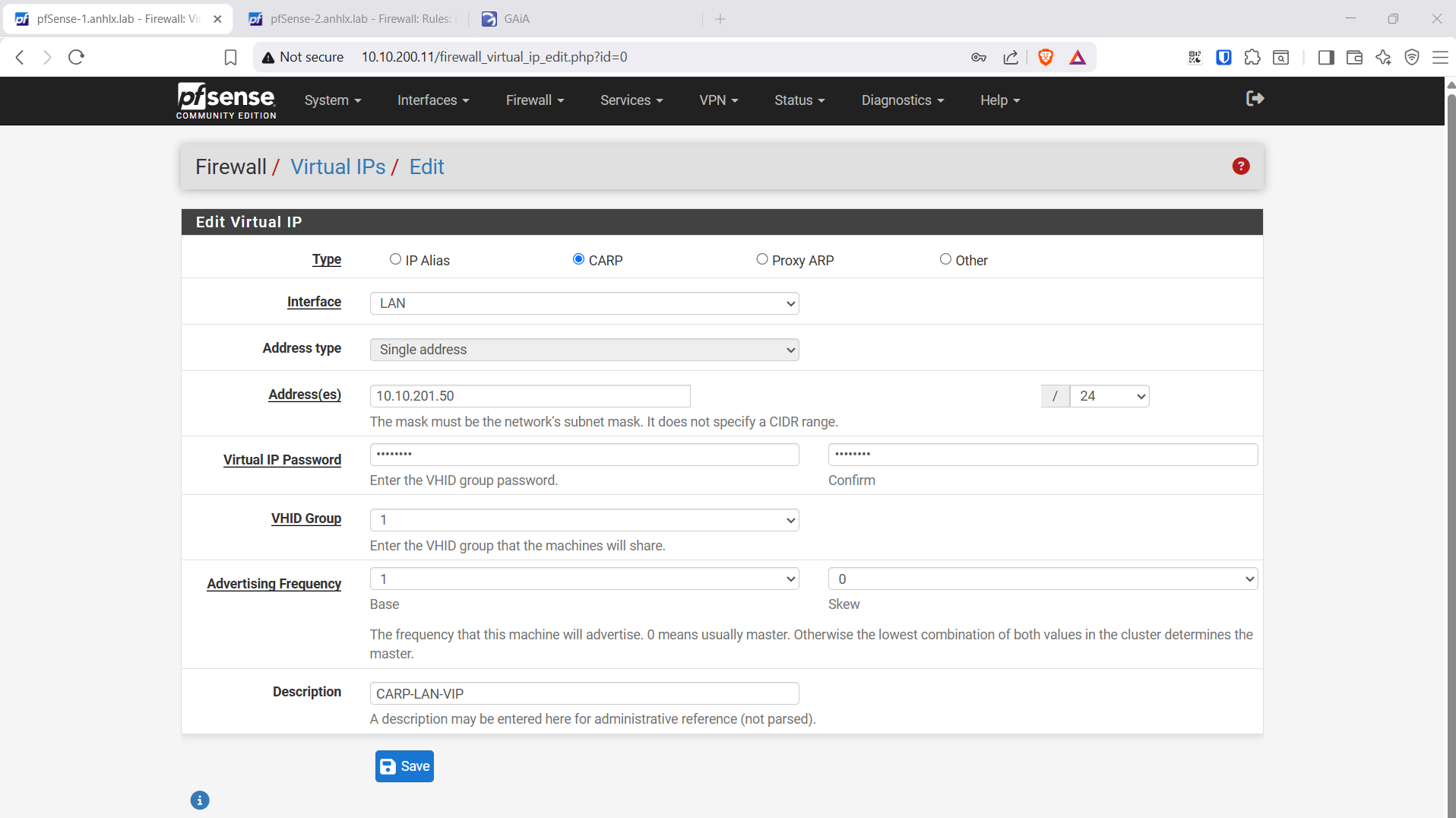Select the CARP type radio button
The width and height of the screenshot is (1456, 818).
pyautogui.click(x=578, y=259)
